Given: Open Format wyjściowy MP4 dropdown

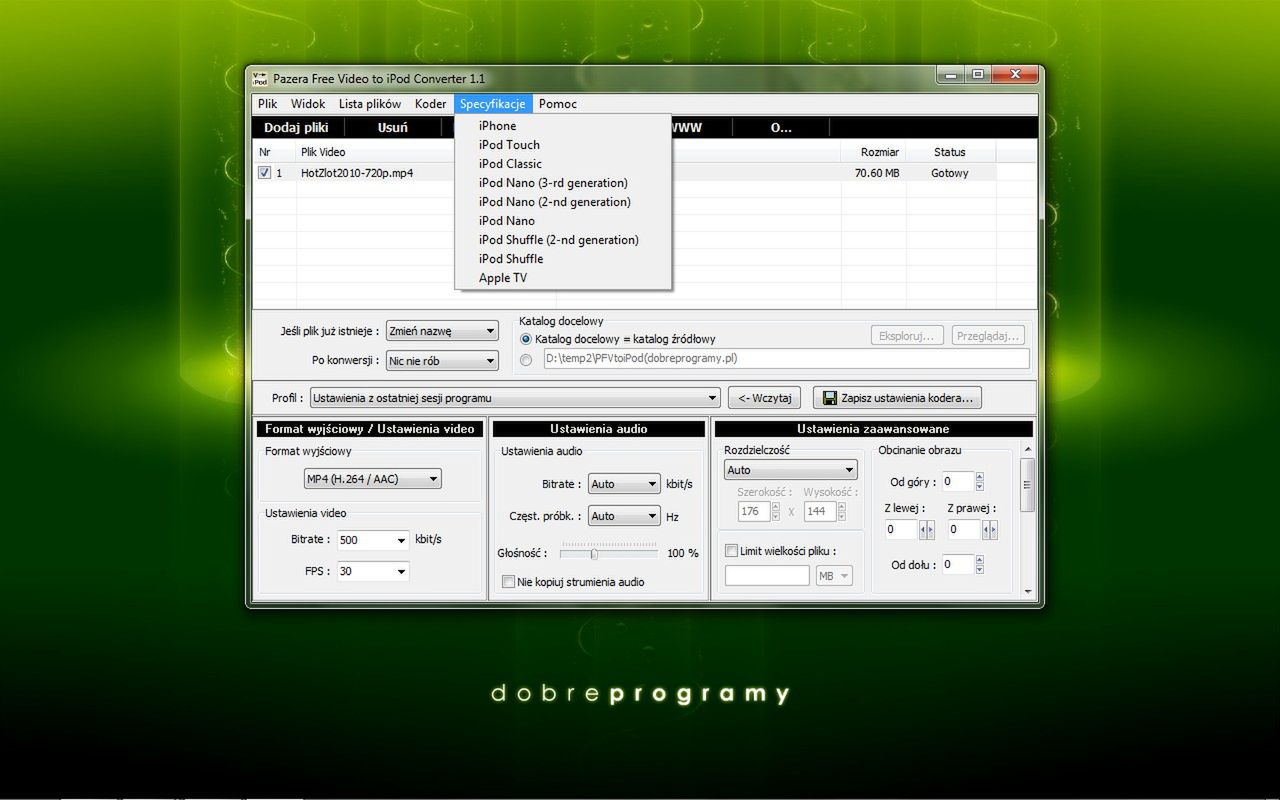Looking at the screenshot, I should 372,479.
